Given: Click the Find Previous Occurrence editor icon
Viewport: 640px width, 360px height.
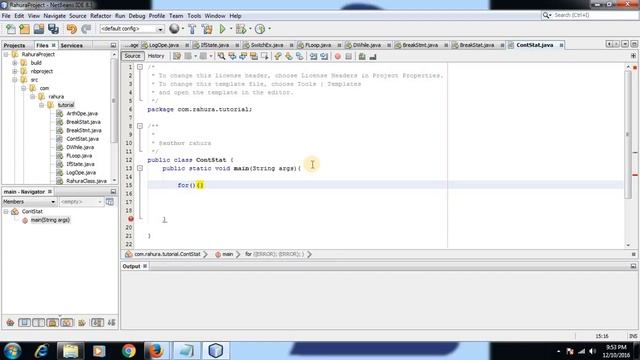Looking at the screenshot, I should click(x=232, y=56).
